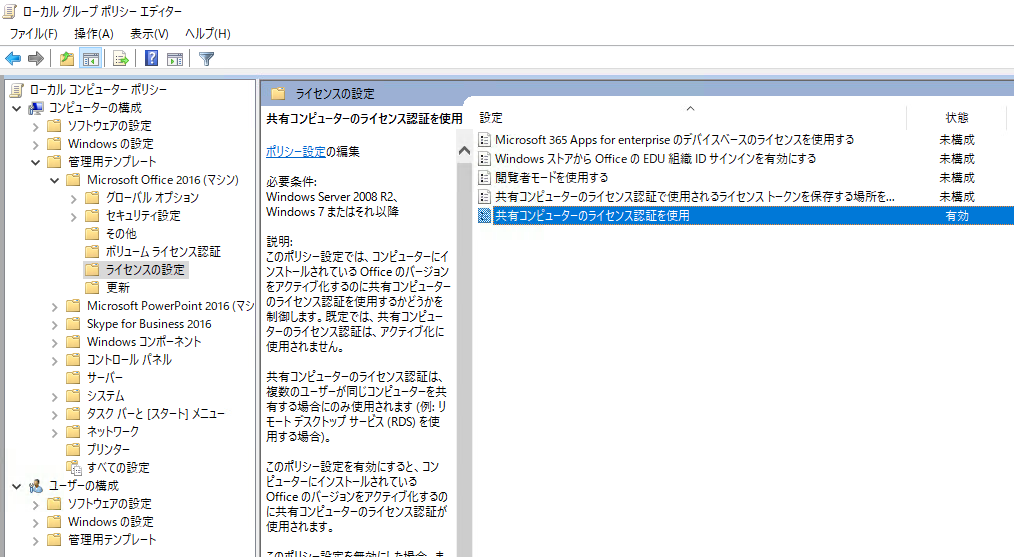Select the システム tree item
Screen dimensions: 1014x557
coord(105,395)
